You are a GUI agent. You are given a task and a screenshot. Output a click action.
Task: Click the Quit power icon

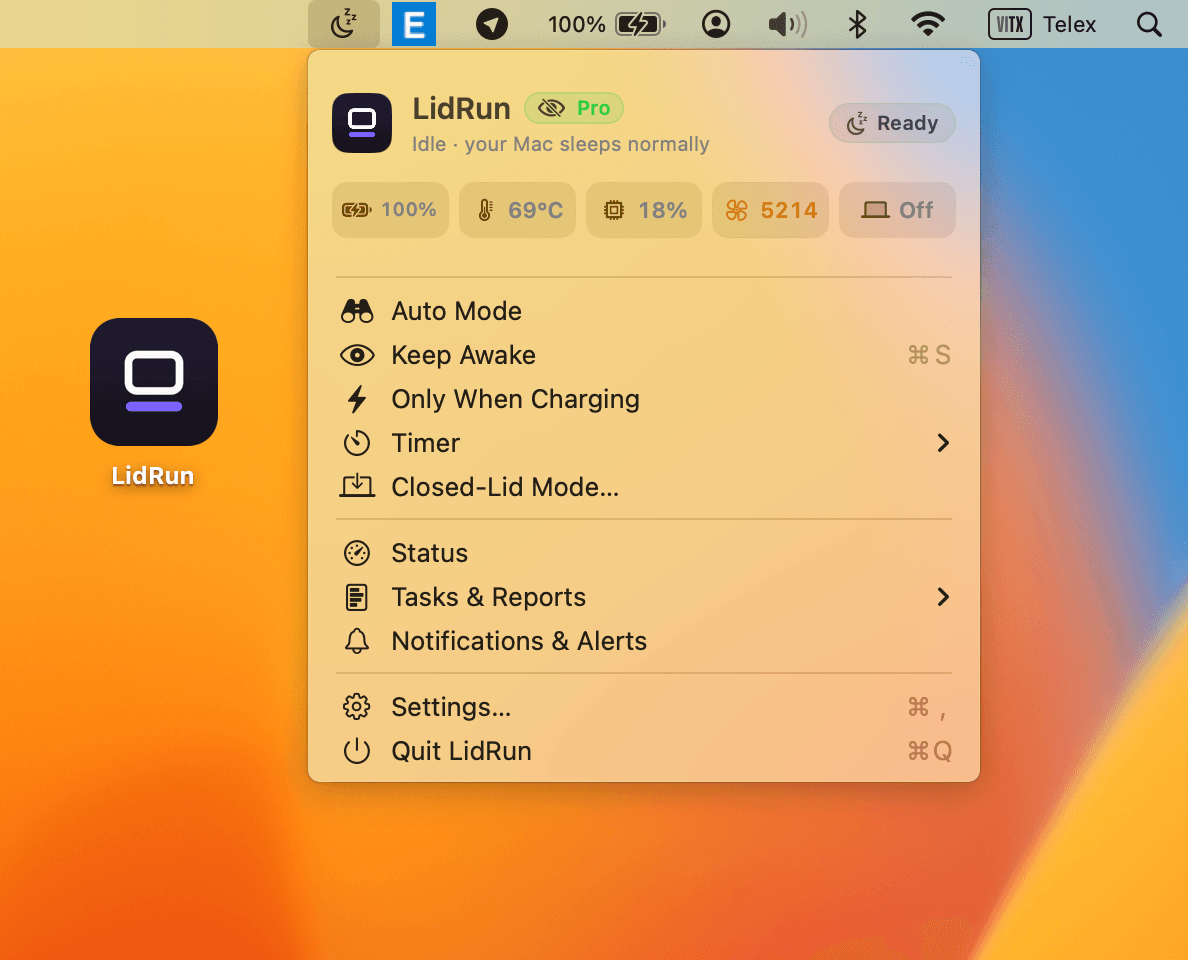(x=357, y=751)
